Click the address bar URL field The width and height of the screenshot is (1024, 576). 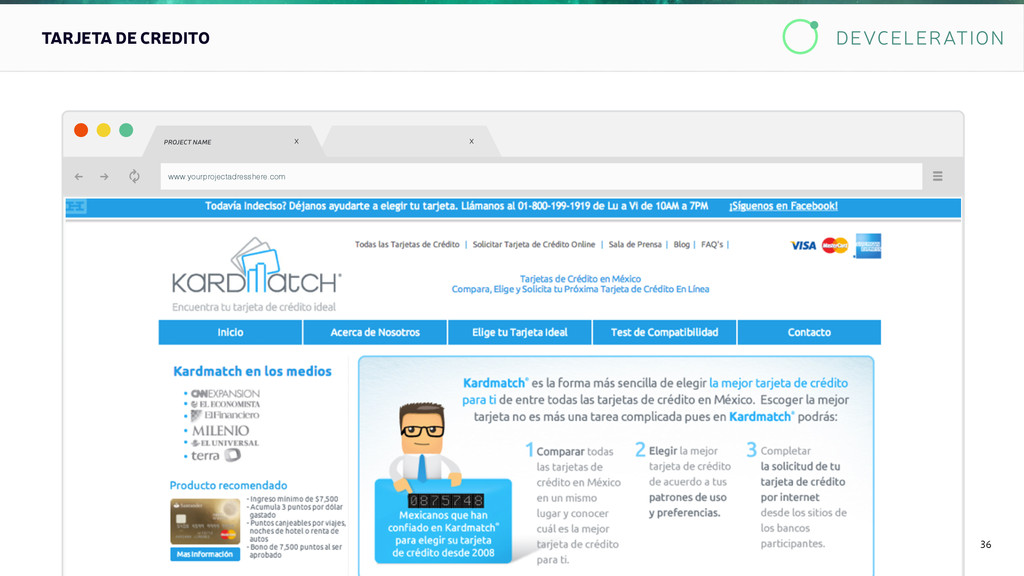click(541, 176)
